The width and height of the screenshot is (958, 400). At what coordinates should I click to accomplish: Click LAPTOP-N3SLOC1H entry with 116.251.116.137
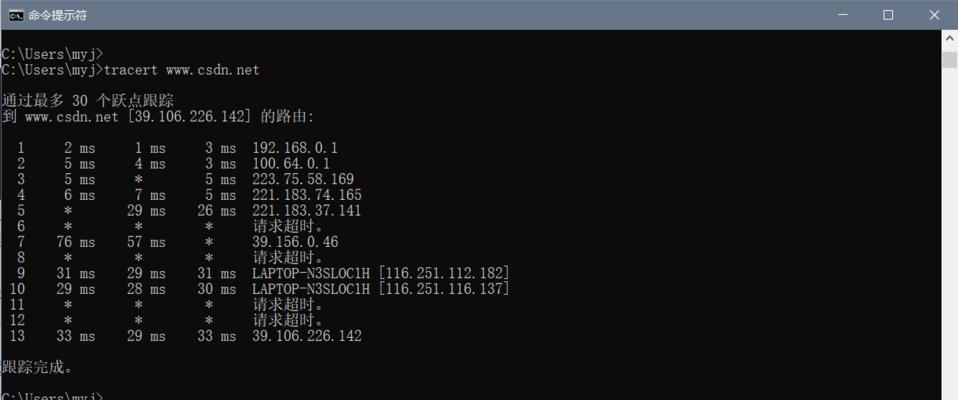(381, 289)
